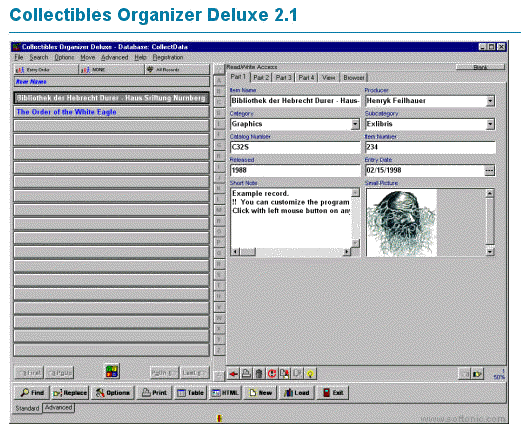Click inside the Short Note text area

click(x=291, y=218)
